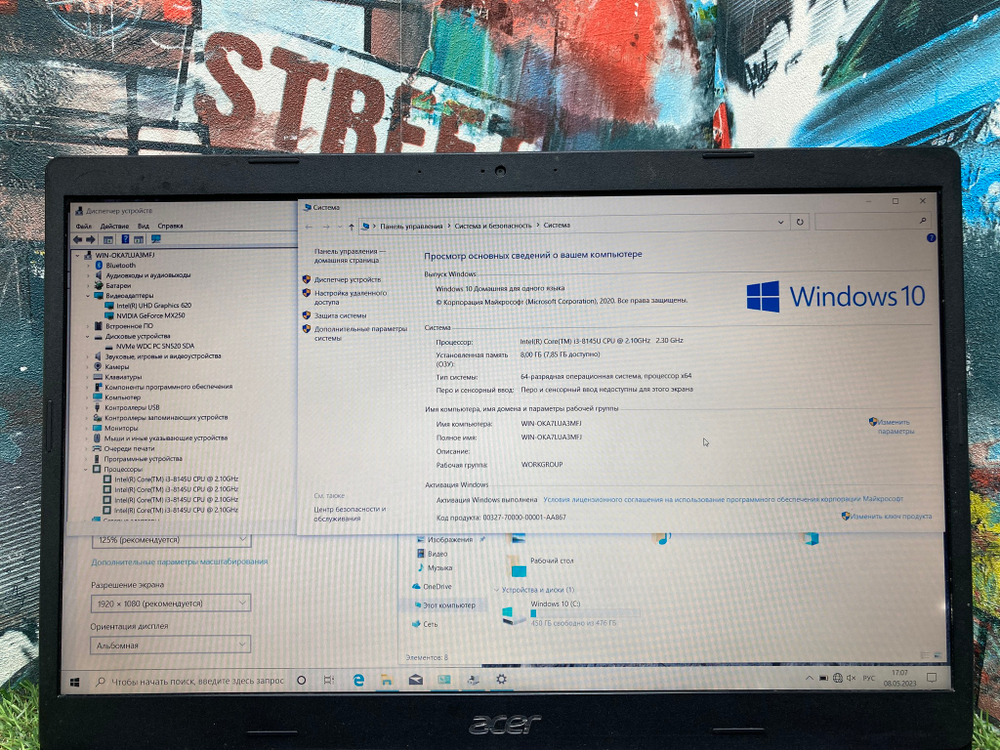This screenshot has height=750, width=1000.
Task: Click the scan for hardware changes toolbar icon
Action: click(x=155, y=240)
